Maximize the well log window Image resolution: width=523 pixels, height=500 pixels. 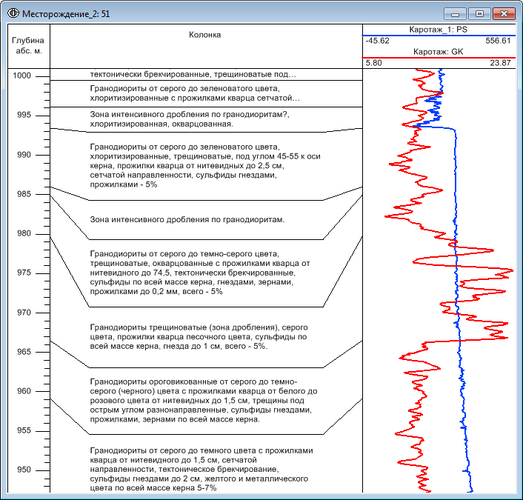click(480, 14)
